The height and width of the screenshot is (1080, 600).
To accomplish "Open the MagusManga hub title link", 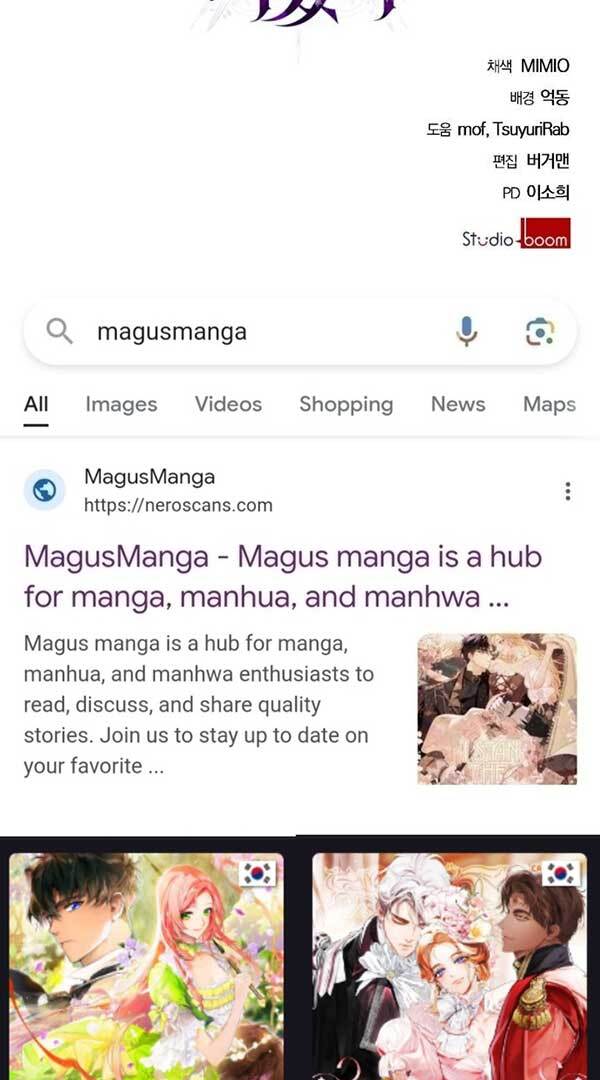I will point(283,577).
